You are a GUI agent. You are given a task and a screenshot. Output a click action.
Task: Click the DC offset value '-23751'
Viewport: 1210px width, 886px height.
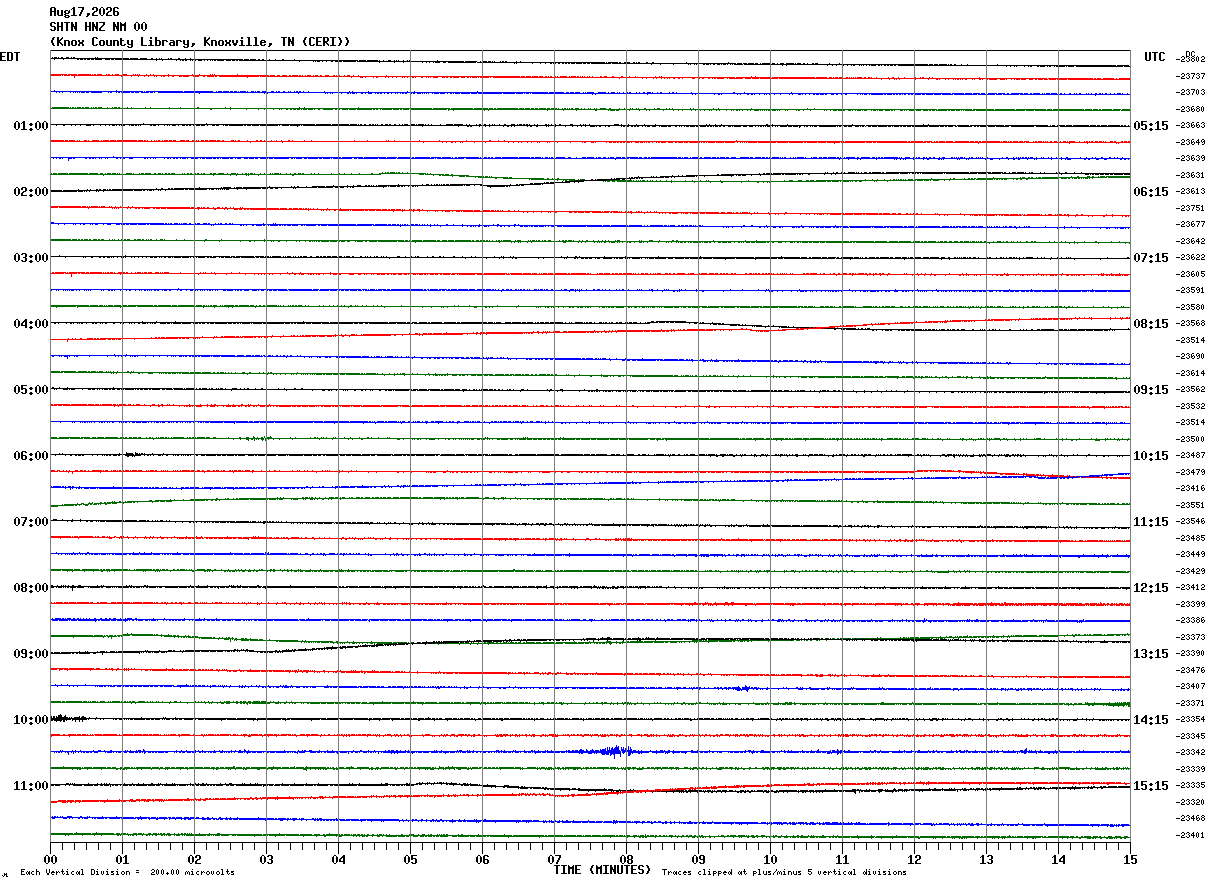(1190, 208)
